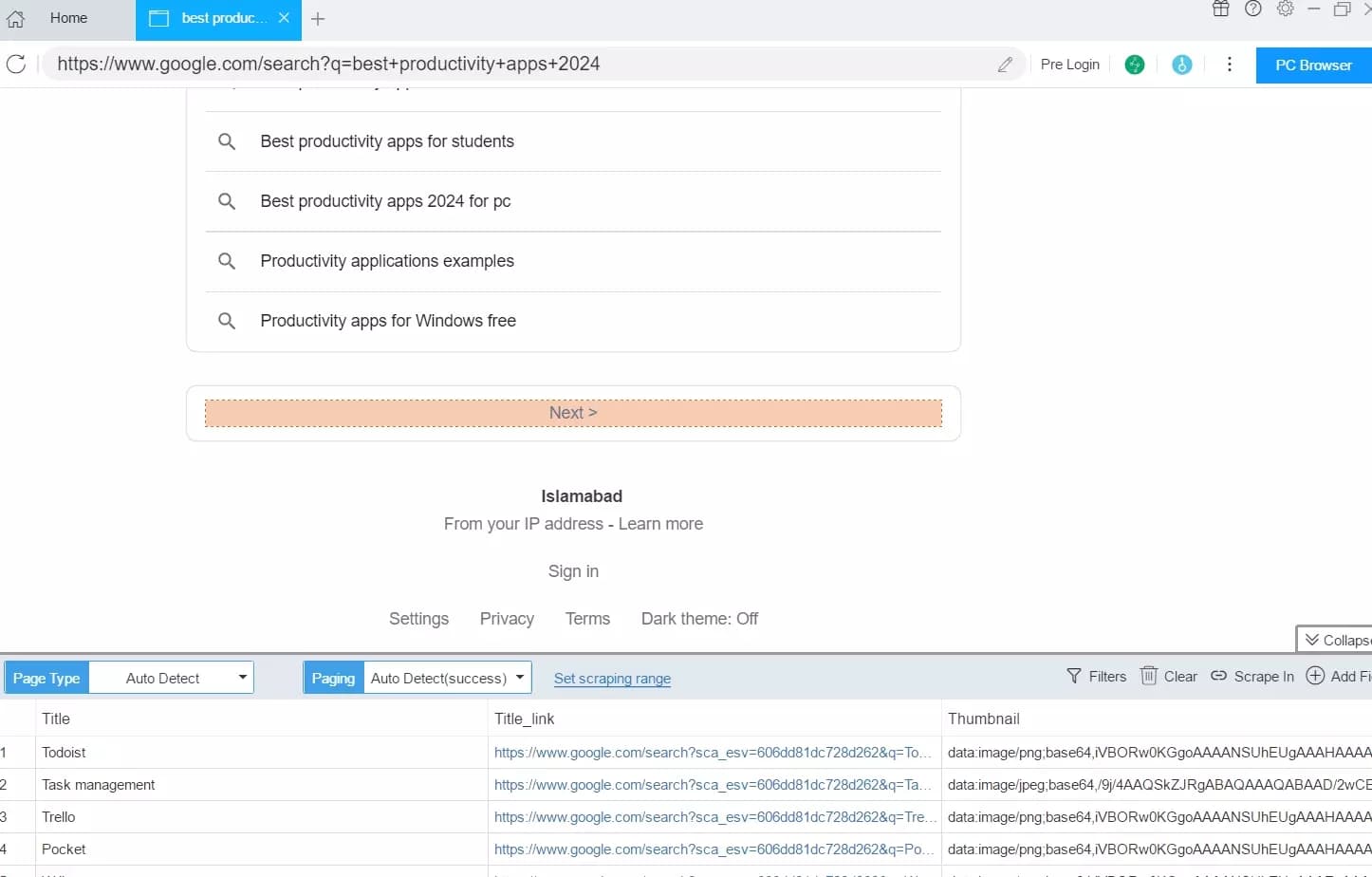Click the blue round toolbar icon

coord(1181,65)
